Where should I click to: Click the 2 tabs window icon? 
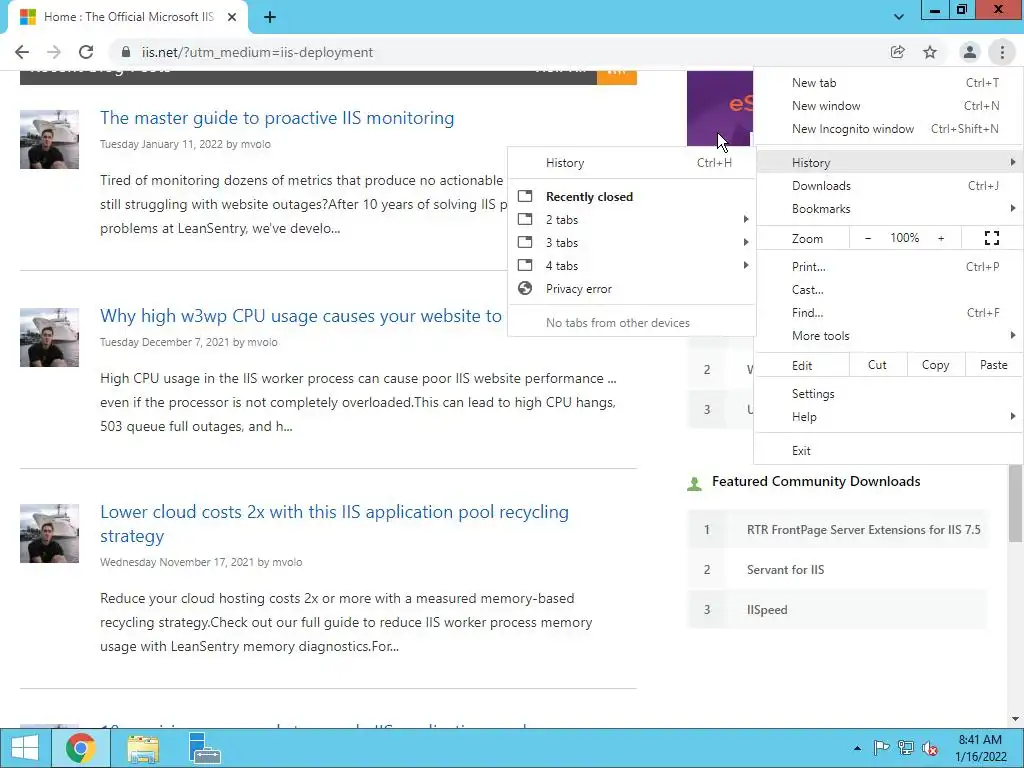tap(525, 219)
